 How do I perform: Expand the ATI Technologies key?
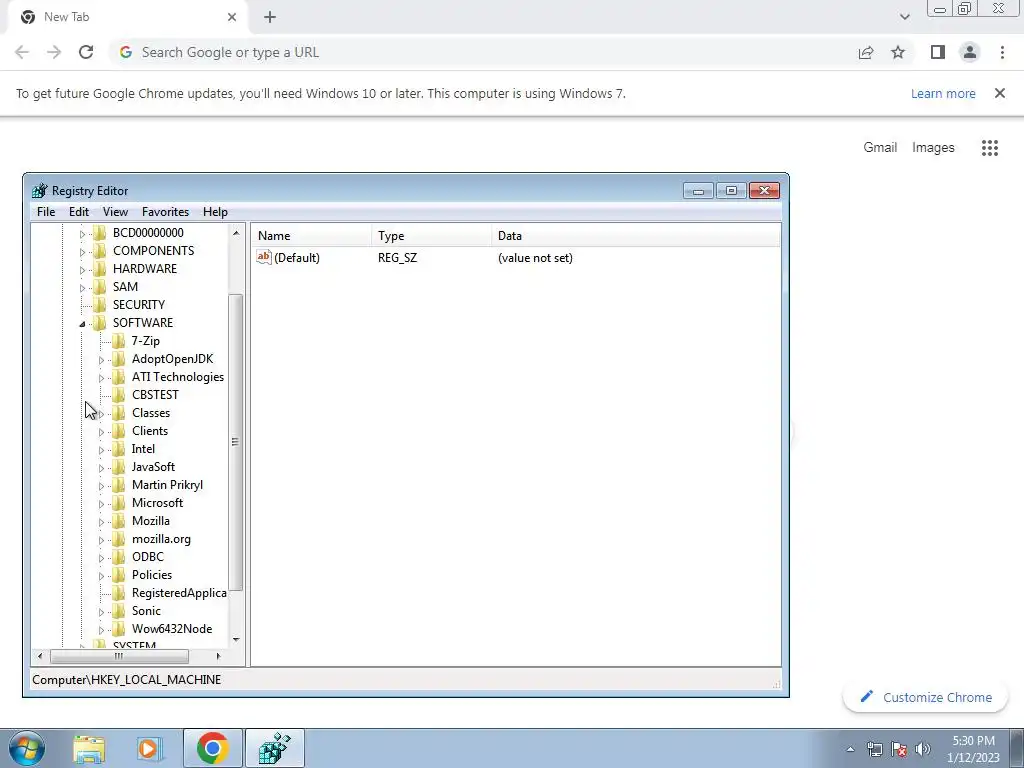(x=101, y=378)
